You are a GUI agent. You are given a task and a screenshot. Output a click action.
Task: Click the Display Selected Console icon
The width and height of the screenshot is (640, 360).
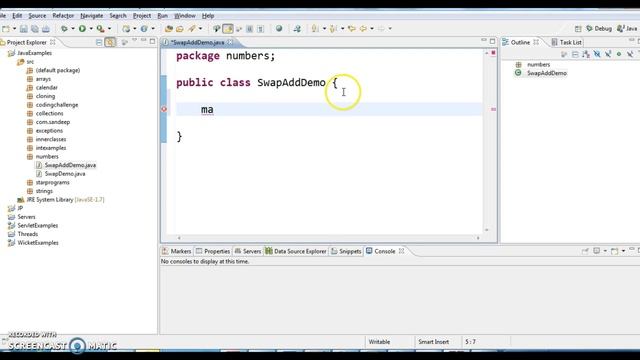(x=596, y=251)
